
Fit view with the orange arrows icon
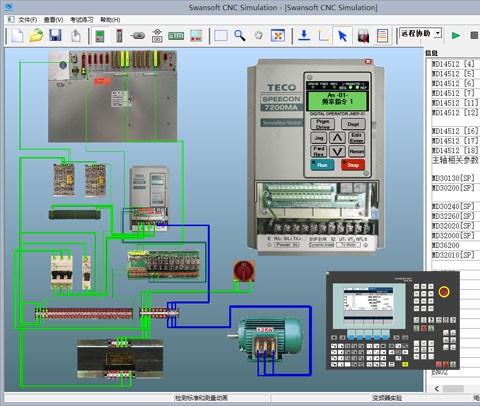click(278, 35)
